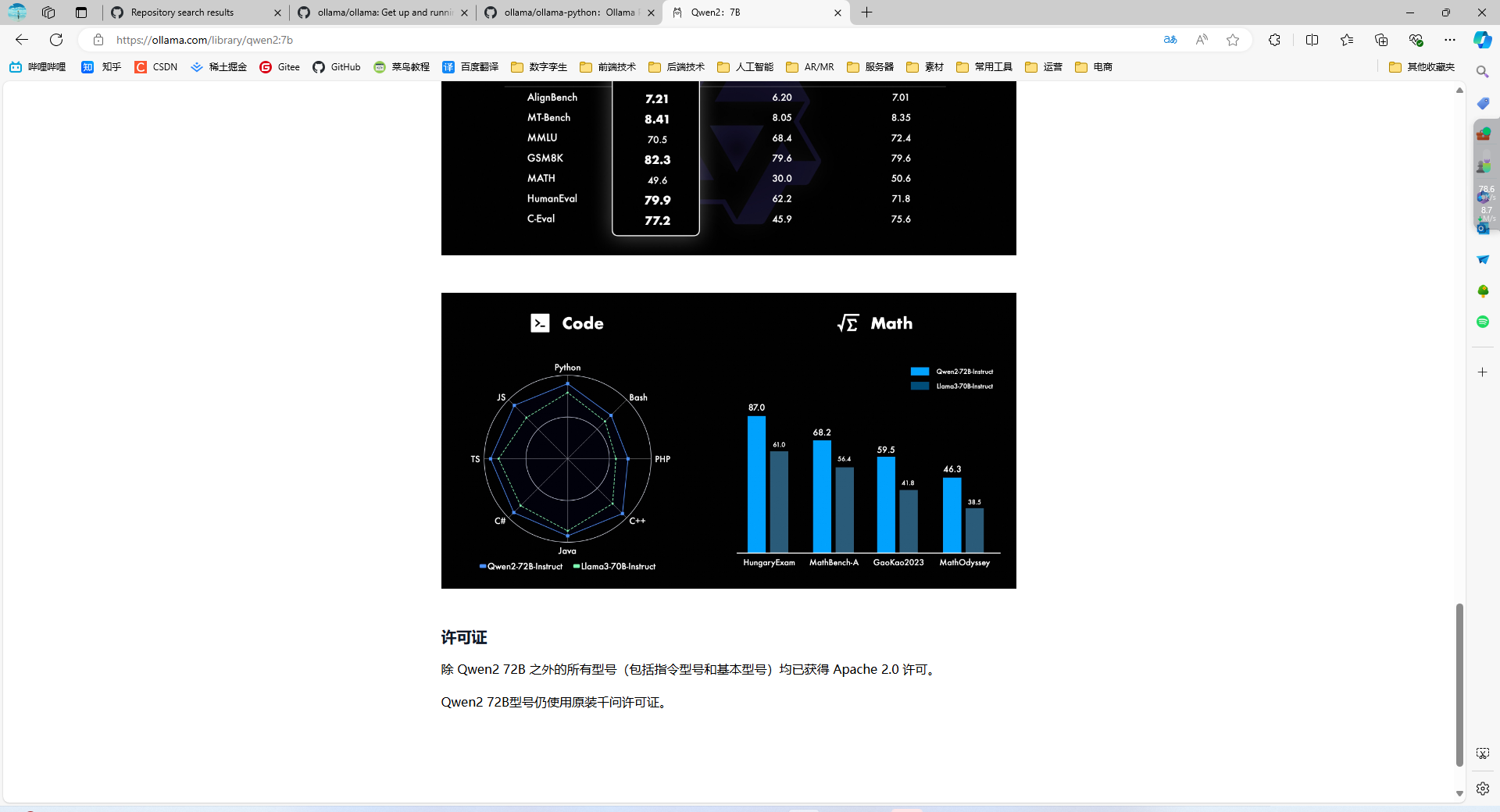This screenshot has width=1500, height=812.
Task: Click the scrollbar down arrow
Action: click(x=1459, y=793)
